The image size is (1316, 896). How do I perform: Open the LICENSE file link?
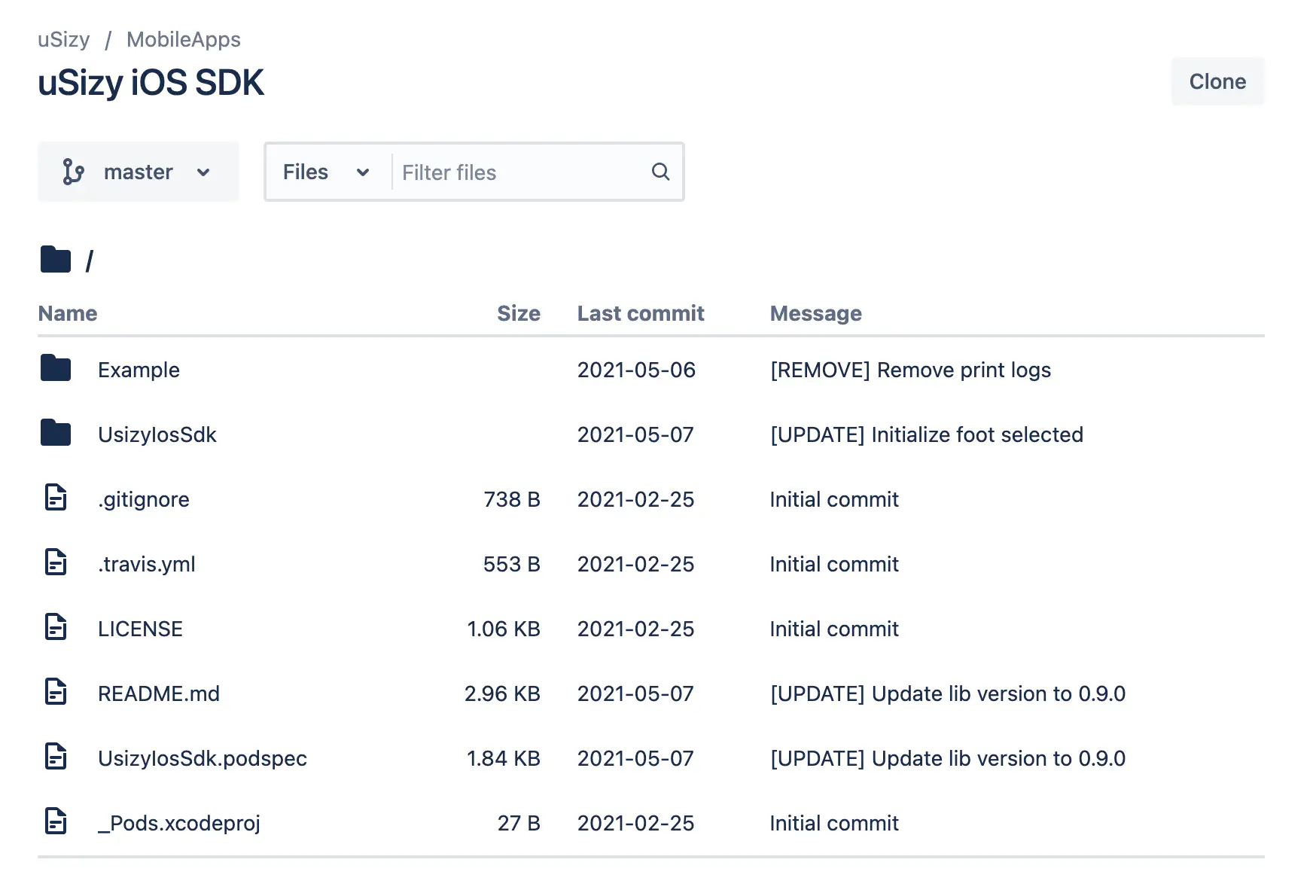[140, 629]
